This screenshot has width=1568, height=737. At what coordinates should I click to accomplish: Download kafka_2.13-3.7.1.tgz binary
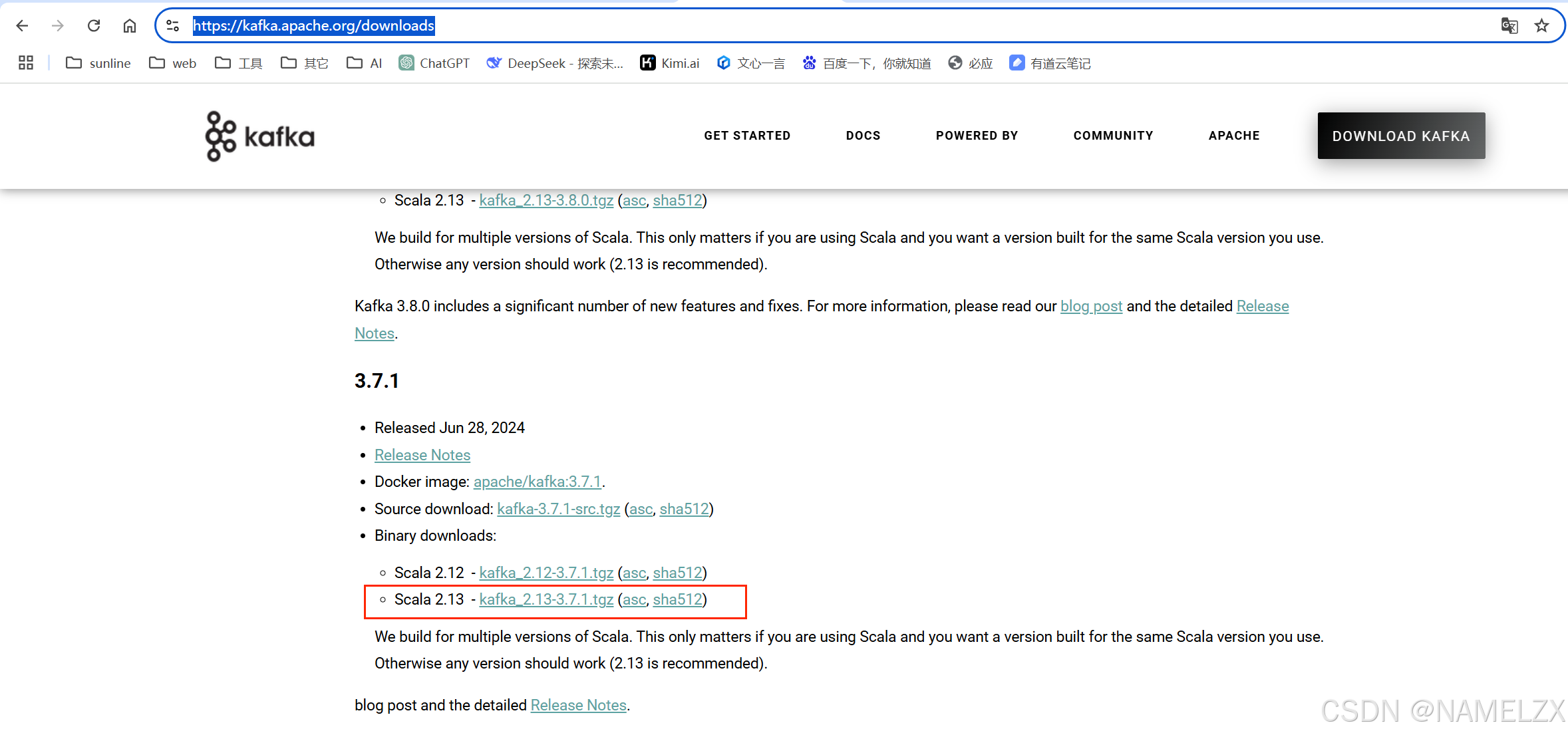point(546,600)
